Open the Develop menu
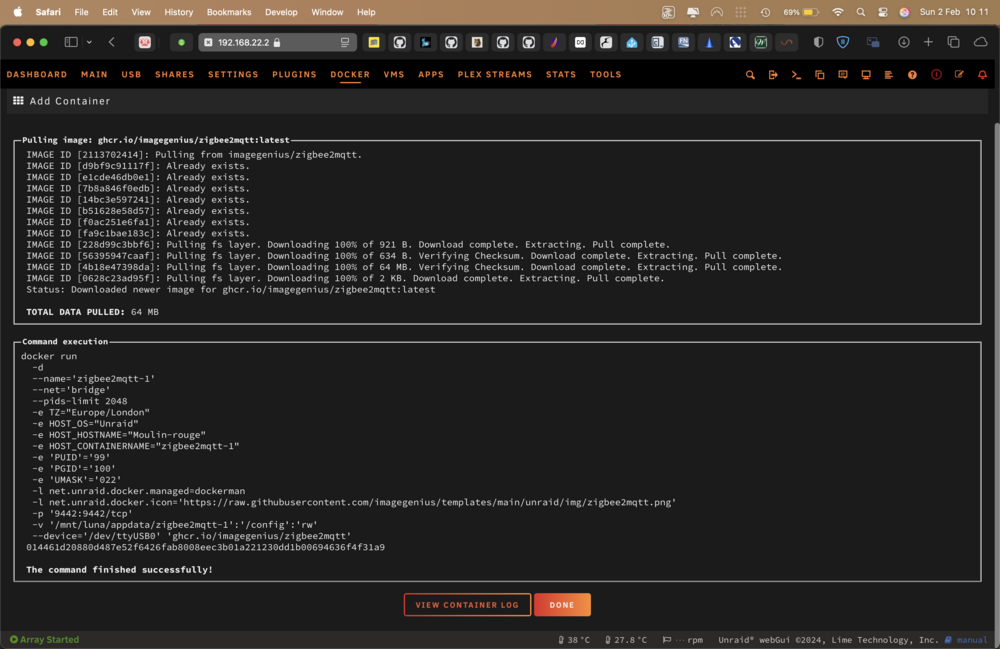 click(x=281, y=11)
